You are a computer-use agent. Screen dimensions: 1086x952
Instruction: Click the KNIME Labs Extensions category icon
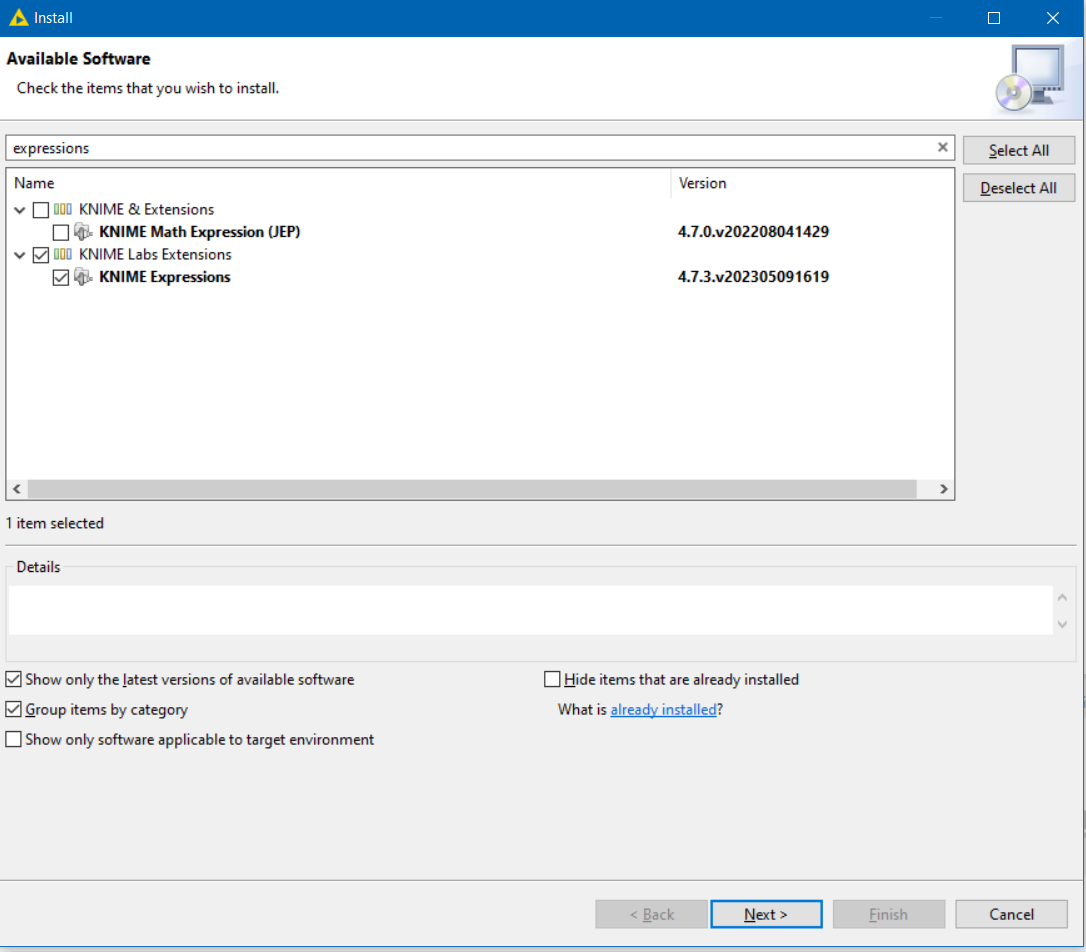pos(62,254)
